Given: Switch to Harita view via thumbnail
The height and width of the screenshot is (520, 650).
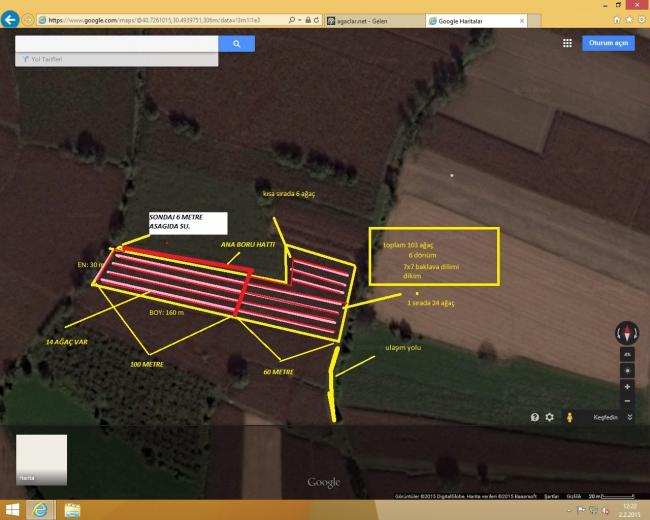Looking at the screenshot, I should pyautogui.click(x=41, y=459).
